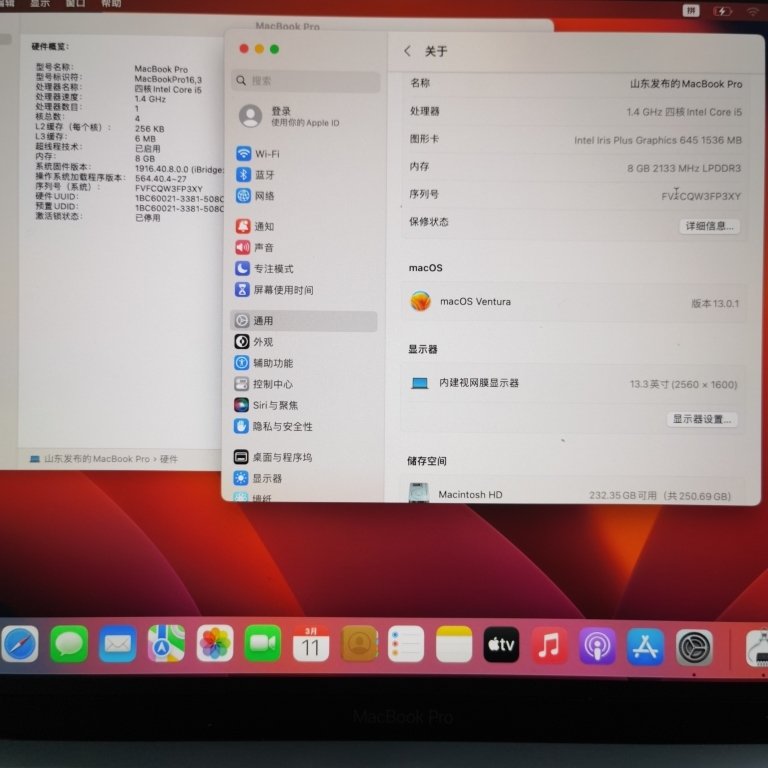Open the 帮助 menu in menu bar

pos(111,4)
